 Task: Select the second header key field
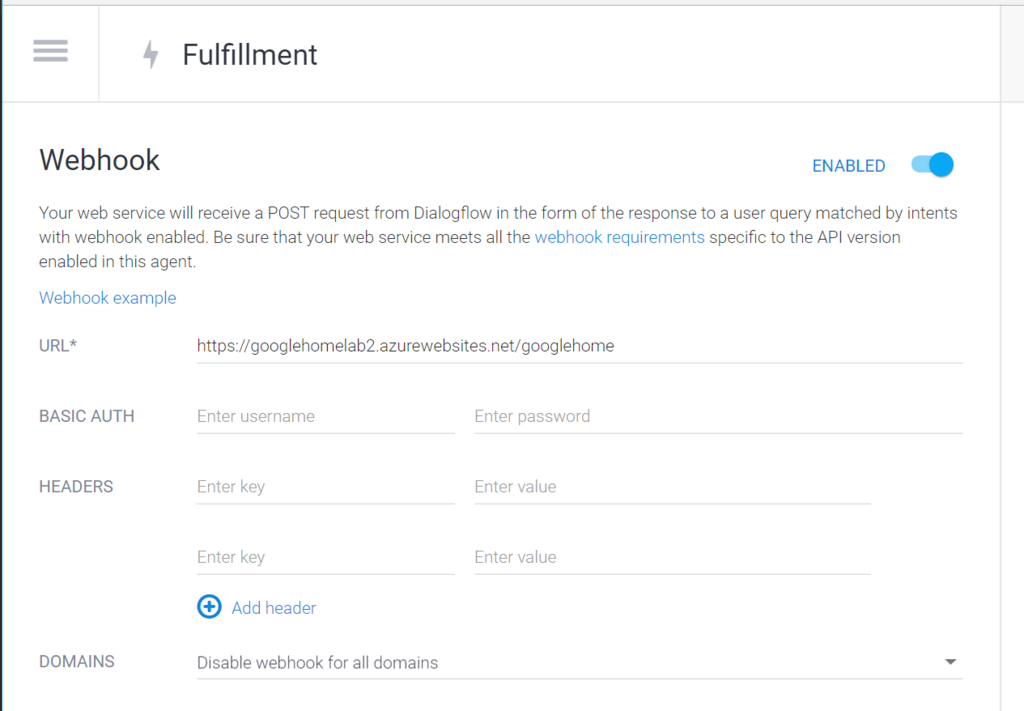coord(325,558)
